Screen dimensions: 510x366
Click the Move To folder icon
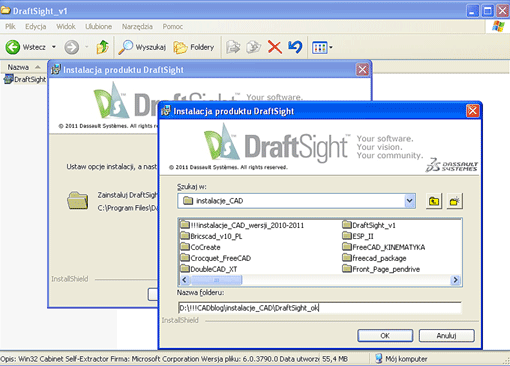pyautogui.click(x=233, y=47)
